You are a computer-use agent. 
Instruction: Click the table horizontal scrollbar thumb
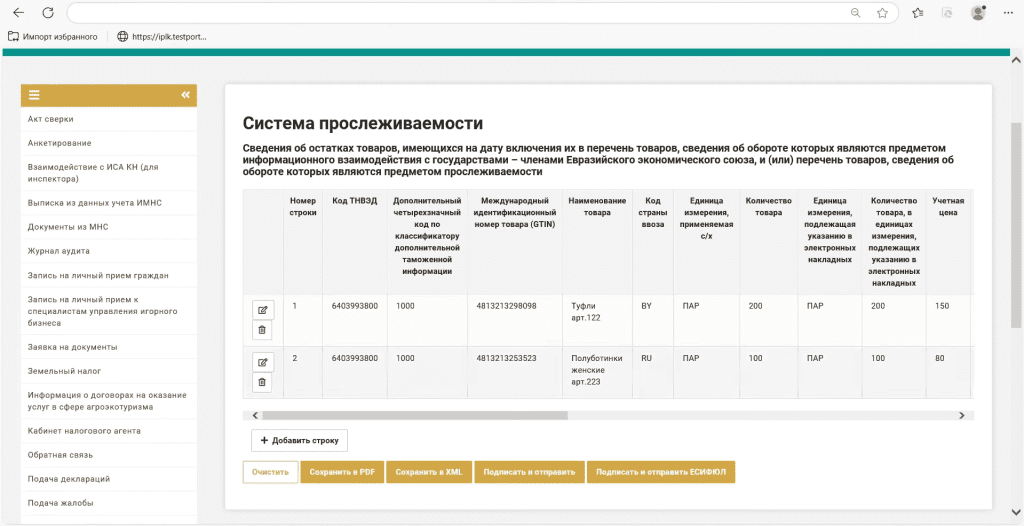[415, 415]
